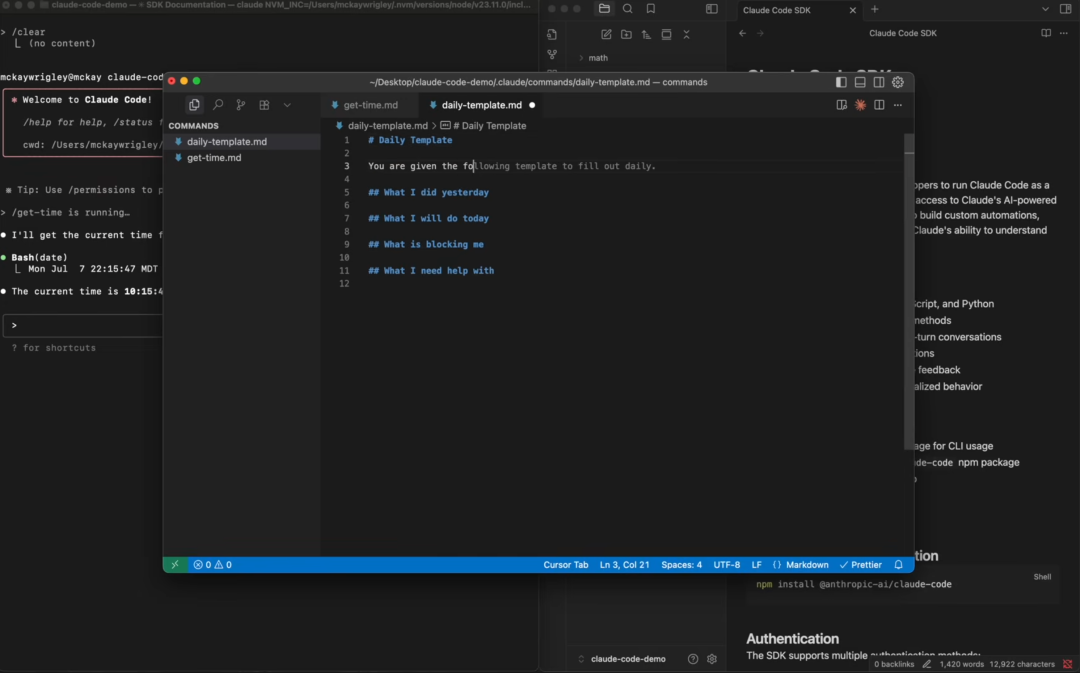Toggle Obsidian left sidebar collapse icon
1080x673 pixels.
point(712,9)
